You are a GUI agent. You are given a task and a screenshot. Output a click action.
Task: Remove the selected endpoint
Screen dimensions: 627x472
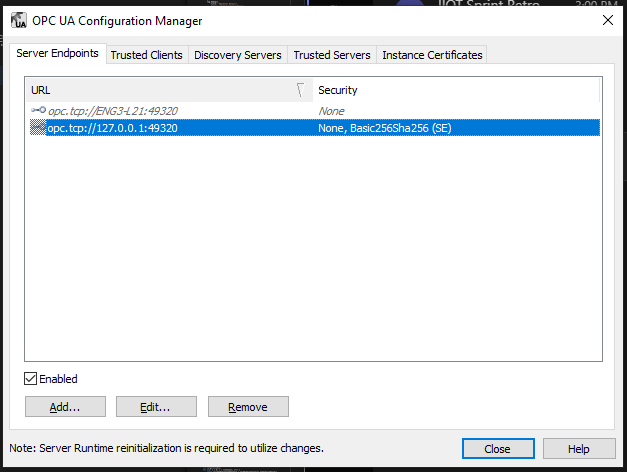(x=248, y=407)
